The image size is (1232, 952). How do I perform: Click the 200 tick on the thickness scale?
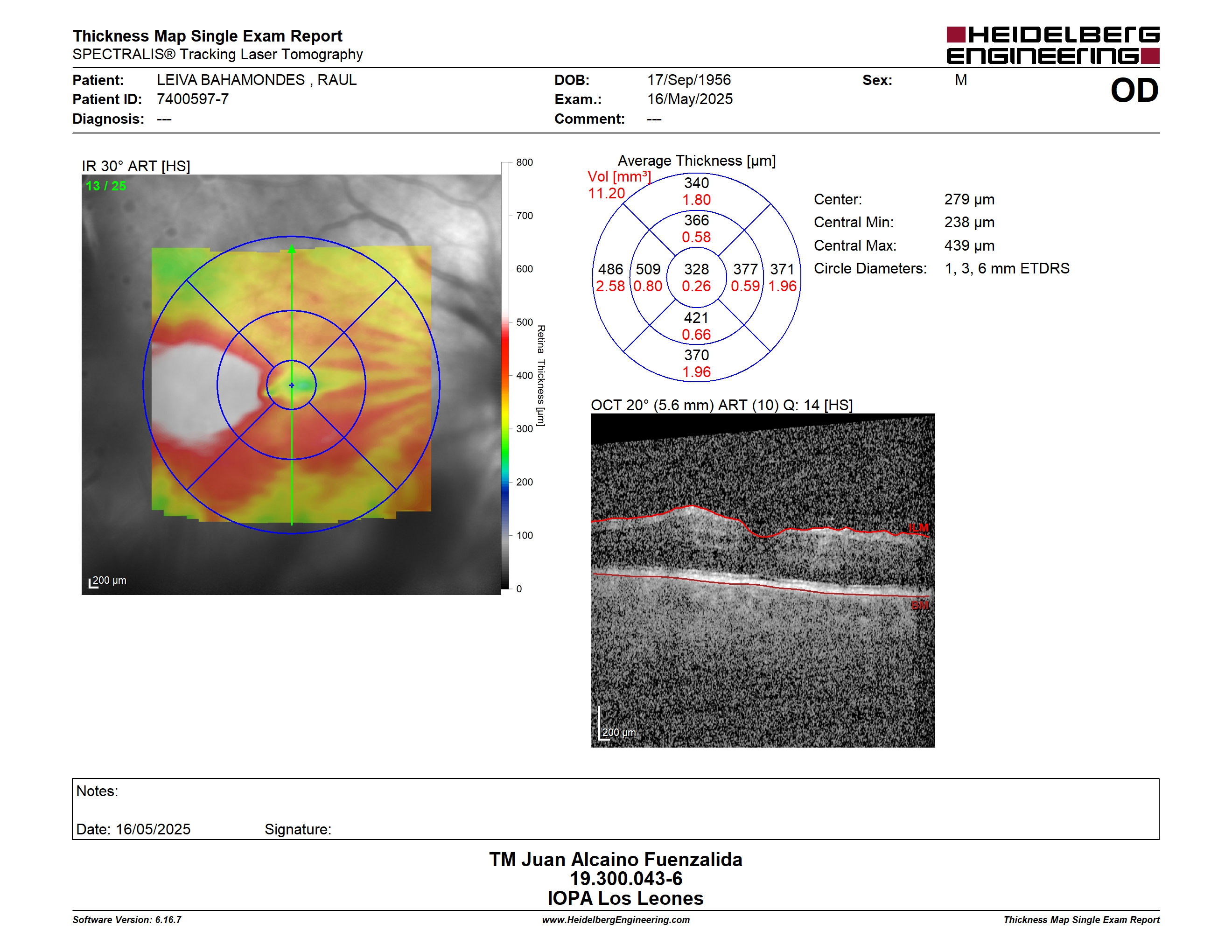[x=524, y=482]
